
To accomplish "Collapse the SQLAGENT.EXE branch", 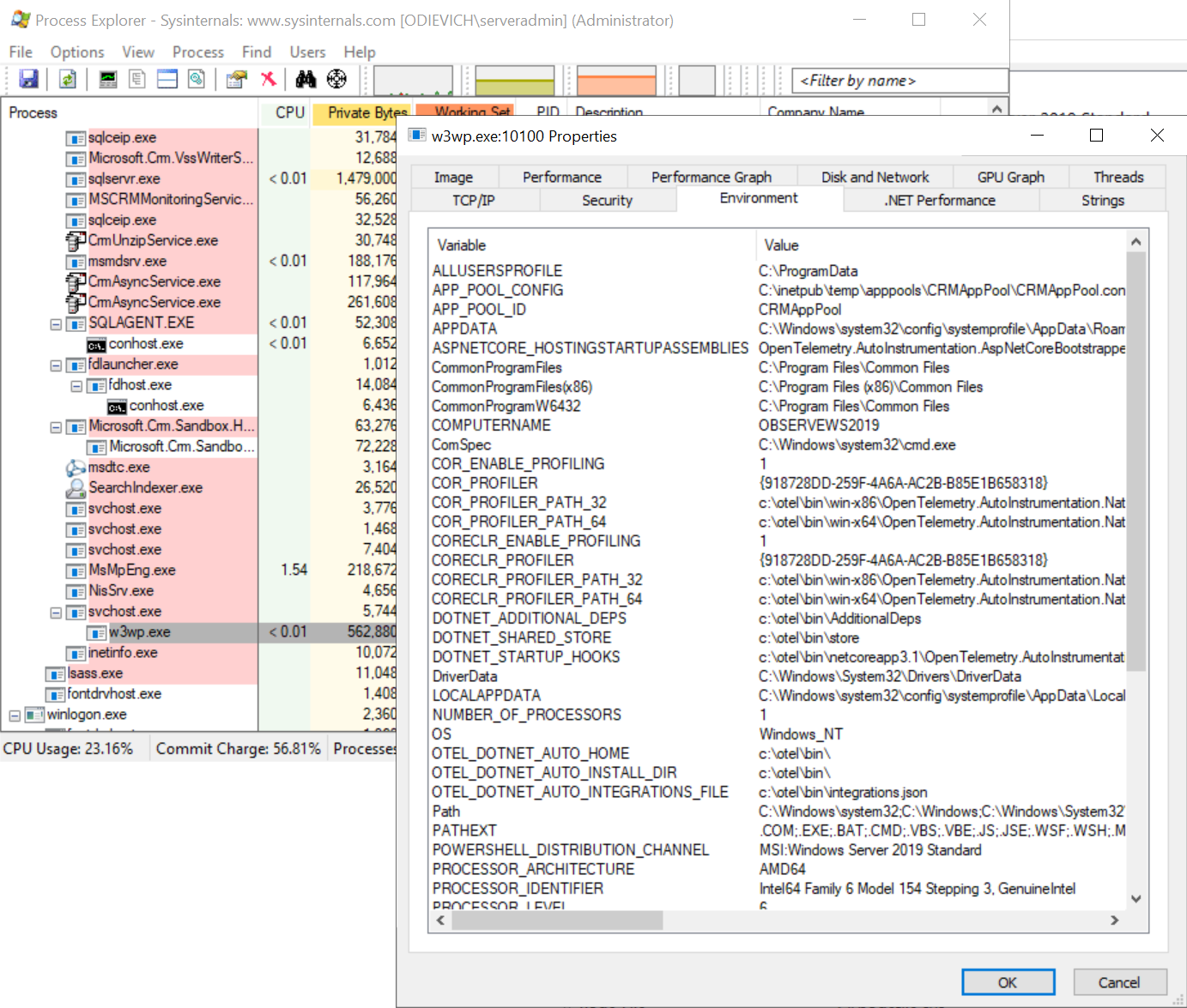I will click(55, 323).
